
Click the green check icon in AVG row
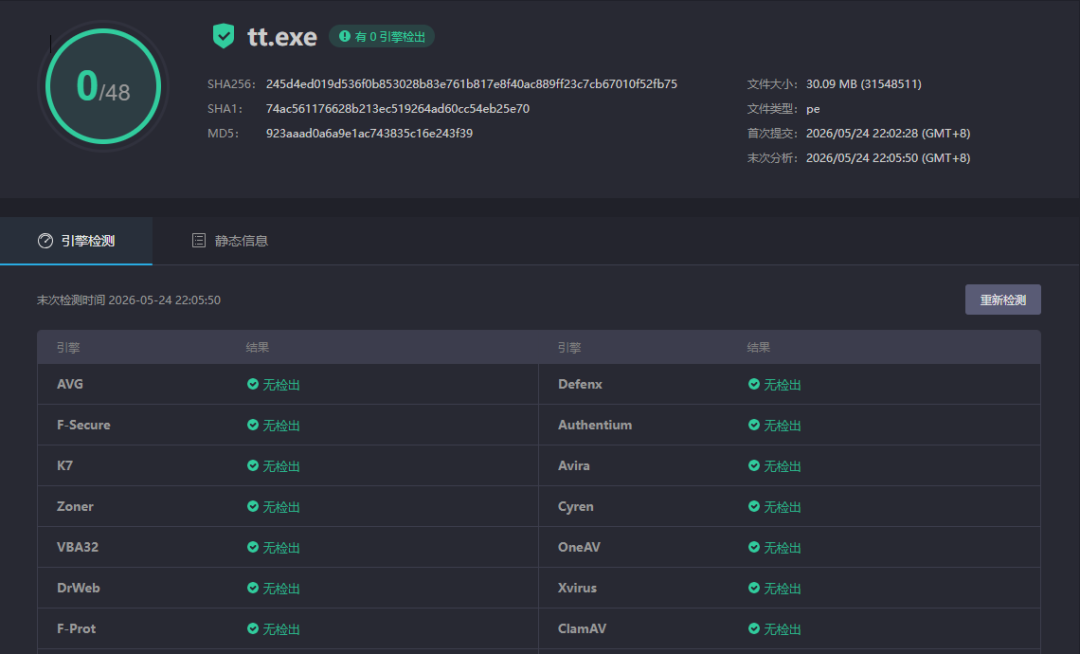[253, 384]
